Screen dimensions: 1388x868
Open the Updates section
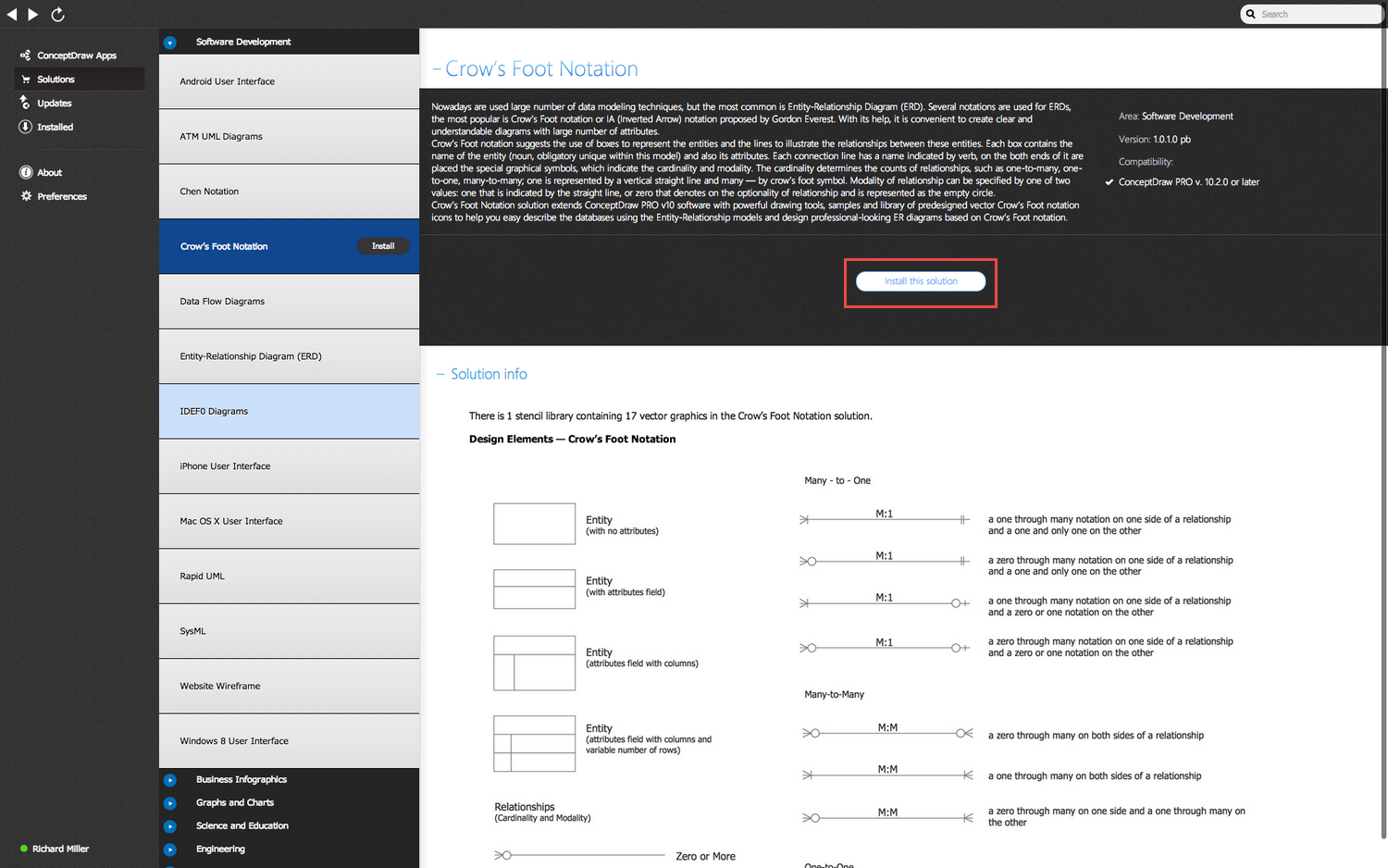(54, 104)
